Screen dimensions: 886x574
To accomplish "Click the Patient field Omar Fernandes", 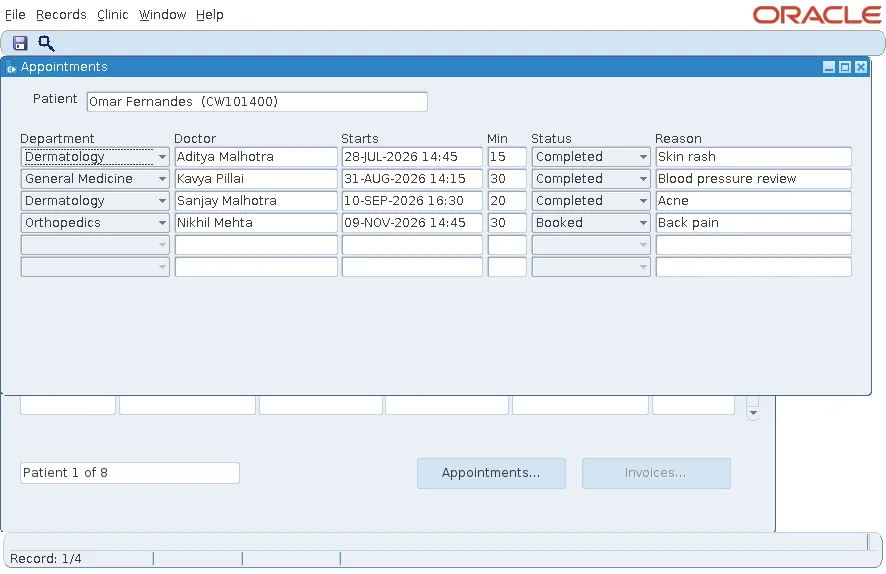I will coord(257,102).
